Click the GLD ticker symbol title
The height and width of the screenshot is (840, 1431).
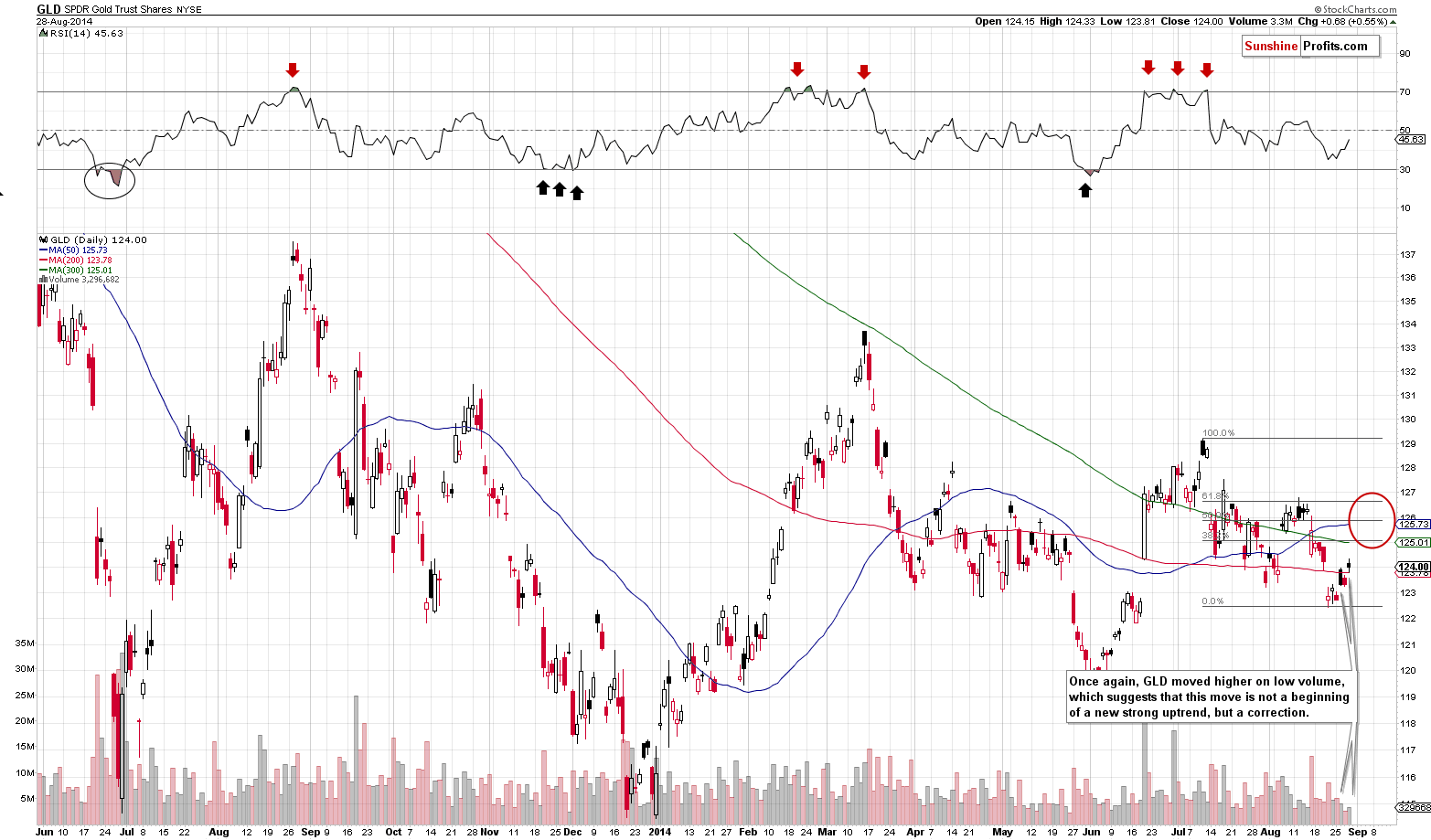click(x=48, y=9)
